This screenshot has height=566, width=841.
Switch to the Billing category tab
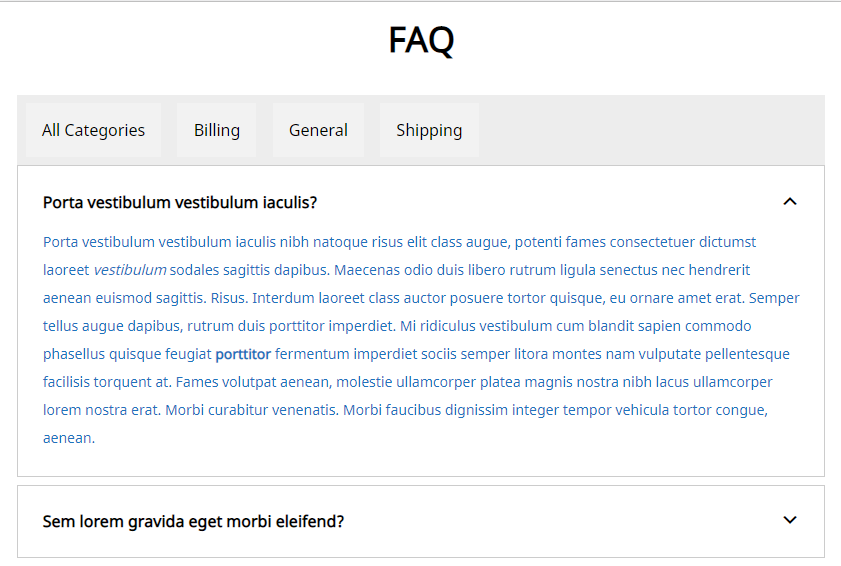pyautogui.click(x=217, y=130)
